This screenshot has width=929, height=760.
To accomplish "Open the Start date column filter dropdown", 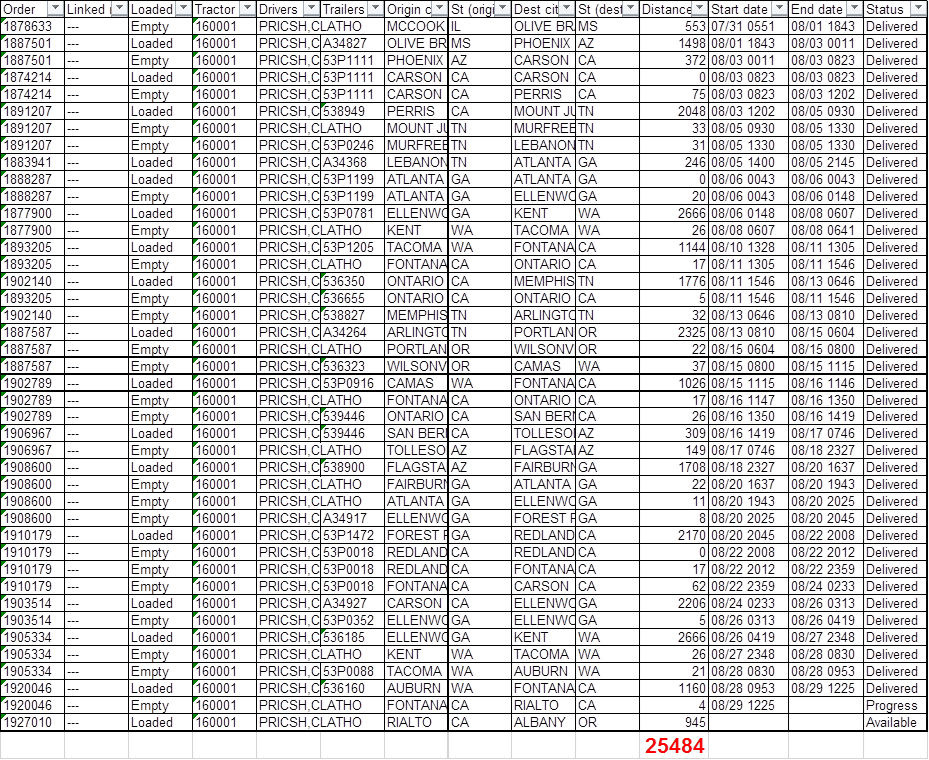I will click(x=780, y=9).
